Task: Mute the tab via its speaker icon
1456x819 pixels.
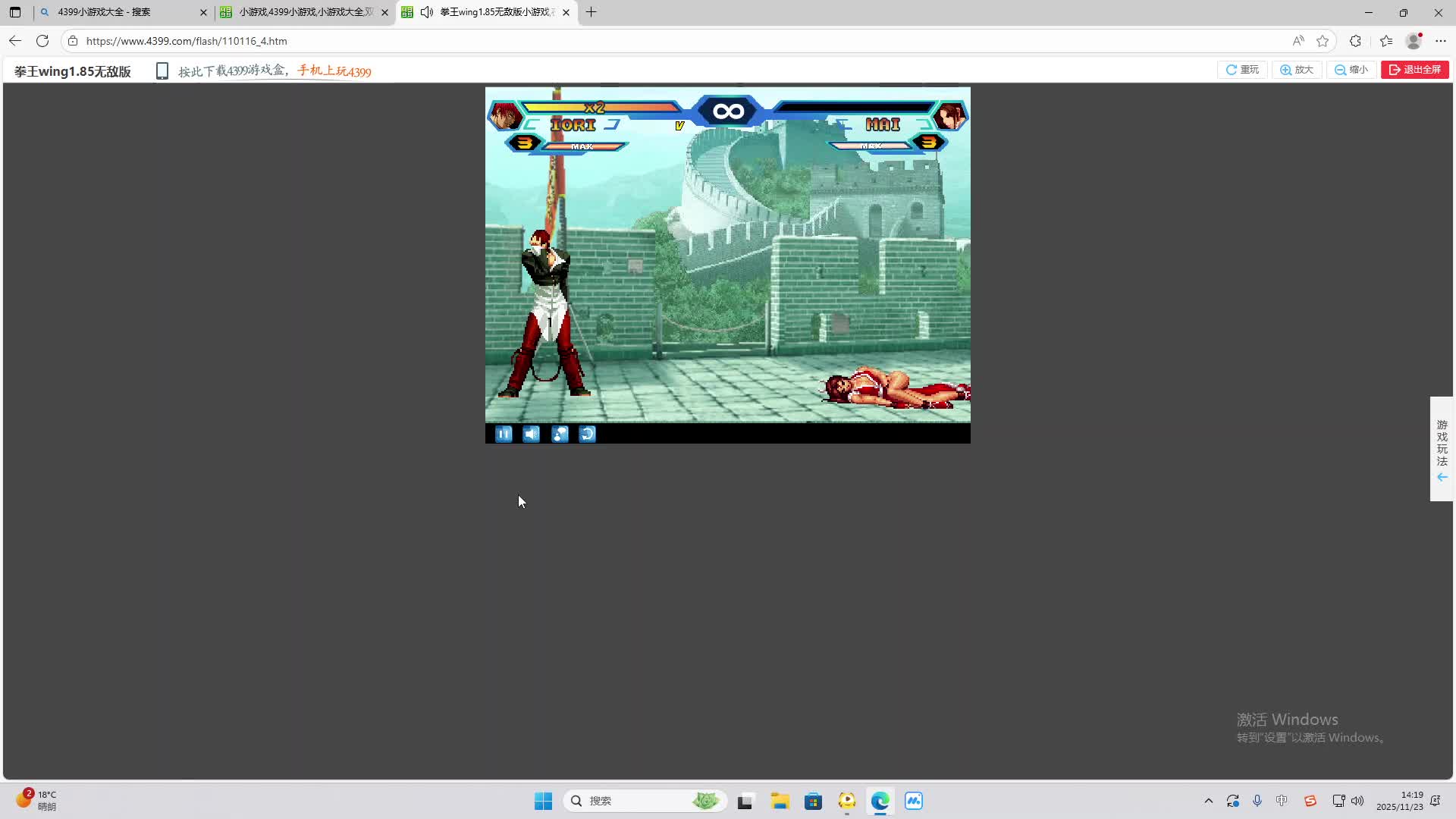Action: [427, 12]
